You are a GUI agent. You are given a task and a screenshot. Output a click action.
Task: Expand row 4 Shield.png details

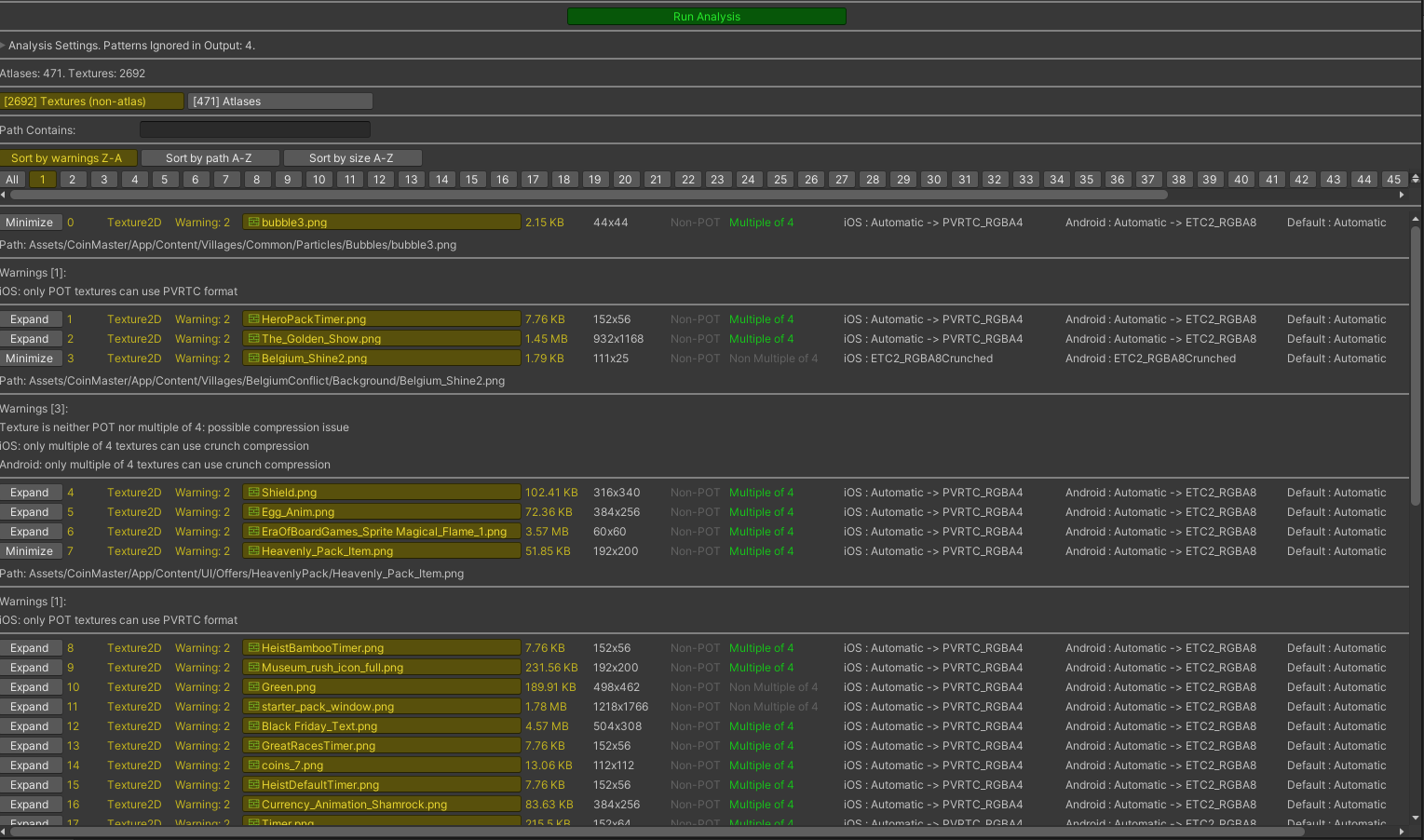tap(31, 493)
